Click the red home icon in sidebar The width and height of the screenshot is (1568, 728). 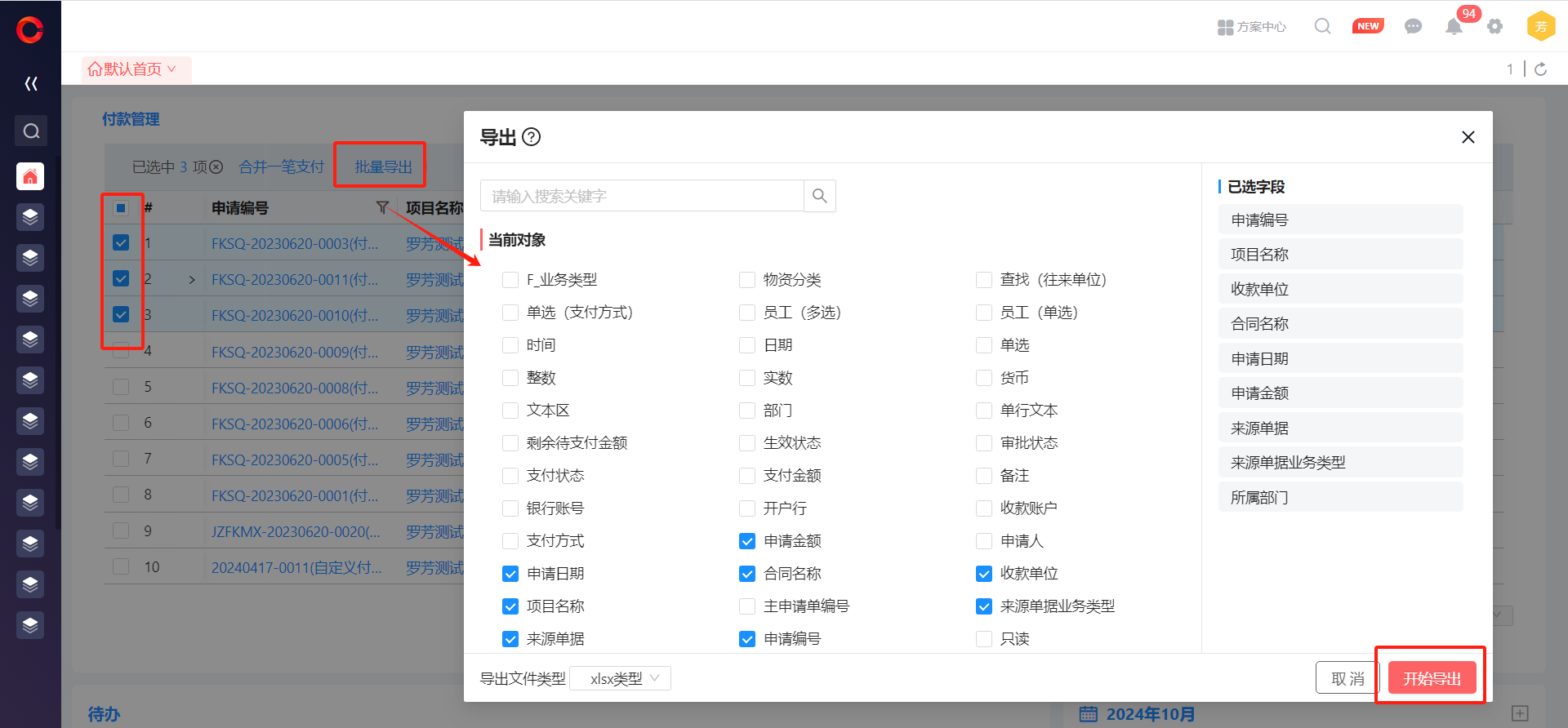[x=30, y=176]
